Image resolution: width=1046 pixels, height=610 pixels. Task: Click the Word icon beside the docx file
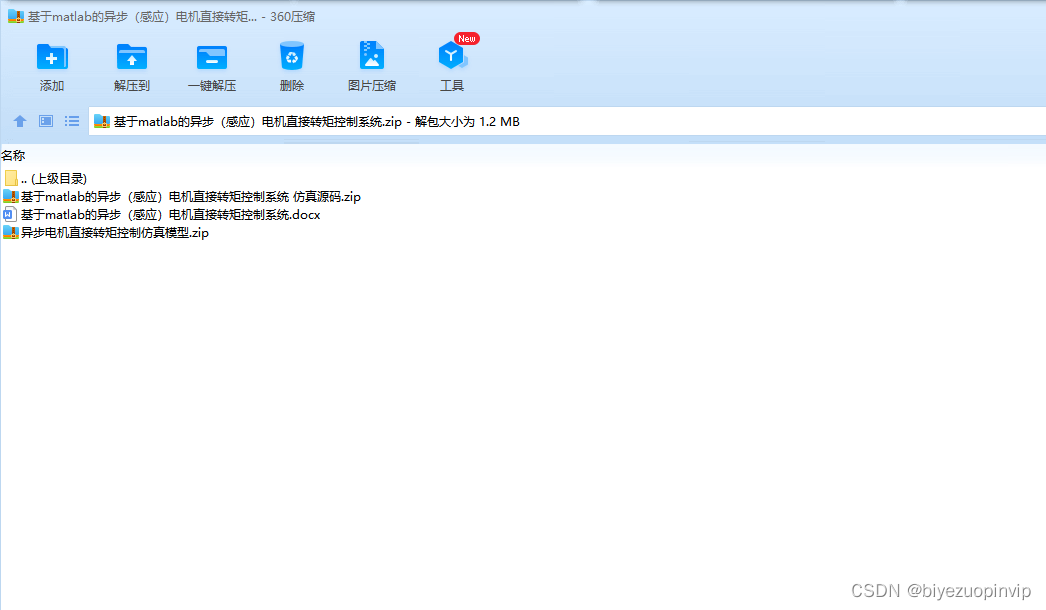(11, 214)
